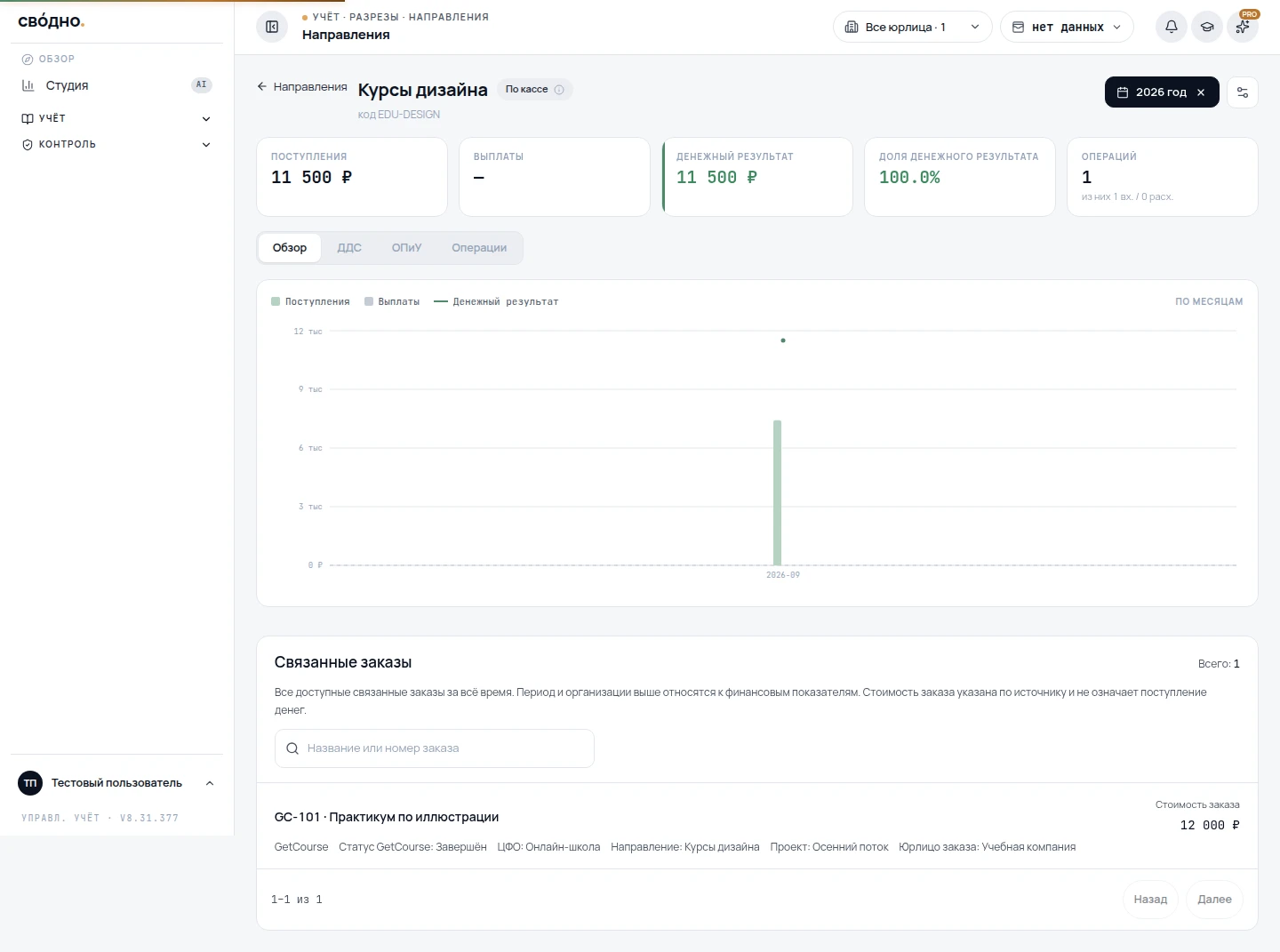Switch to the Операции tab

(479, 248)
